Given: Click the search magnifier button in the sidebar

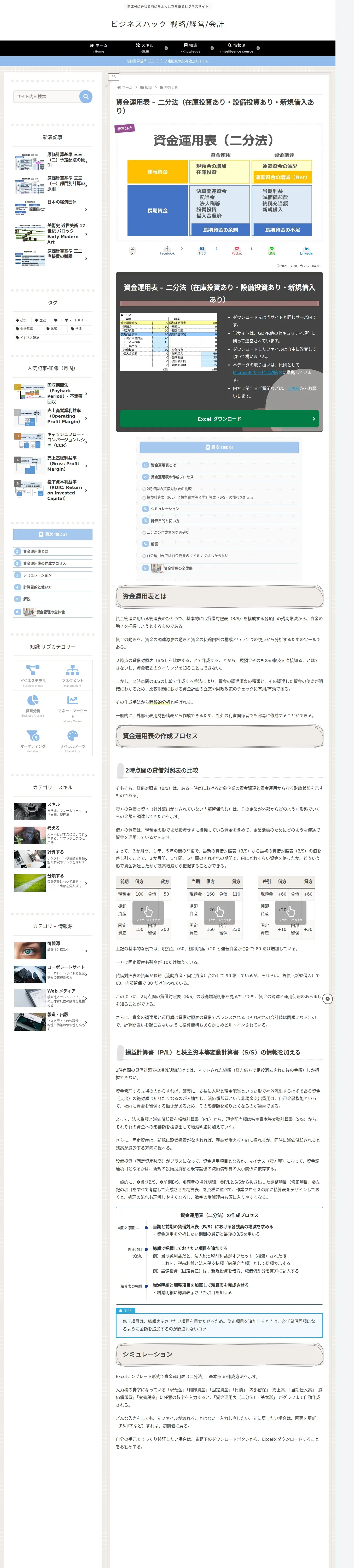Looking at the screenshot, I should click(86, 96).
